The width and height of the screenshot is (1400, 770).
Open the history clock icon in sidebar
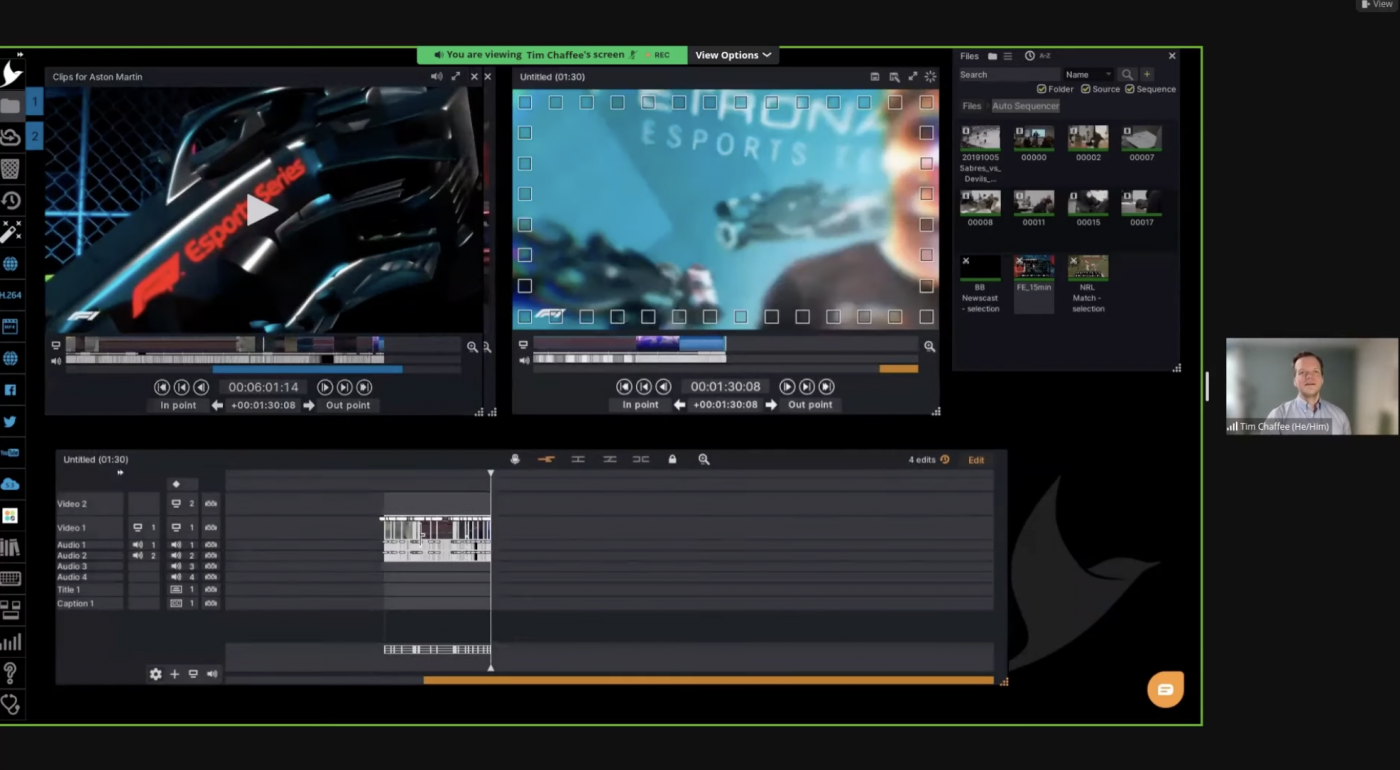pyautogui.click(x=10, y=200)
